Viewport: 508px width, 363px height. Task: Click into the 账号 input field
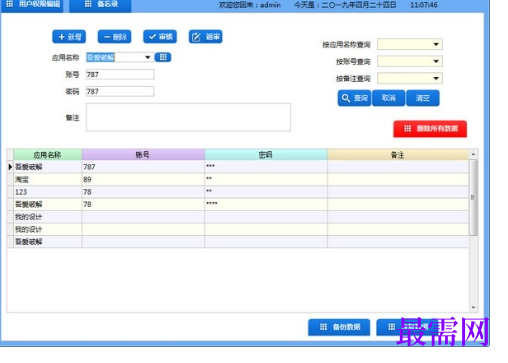[x=120, y=74]
